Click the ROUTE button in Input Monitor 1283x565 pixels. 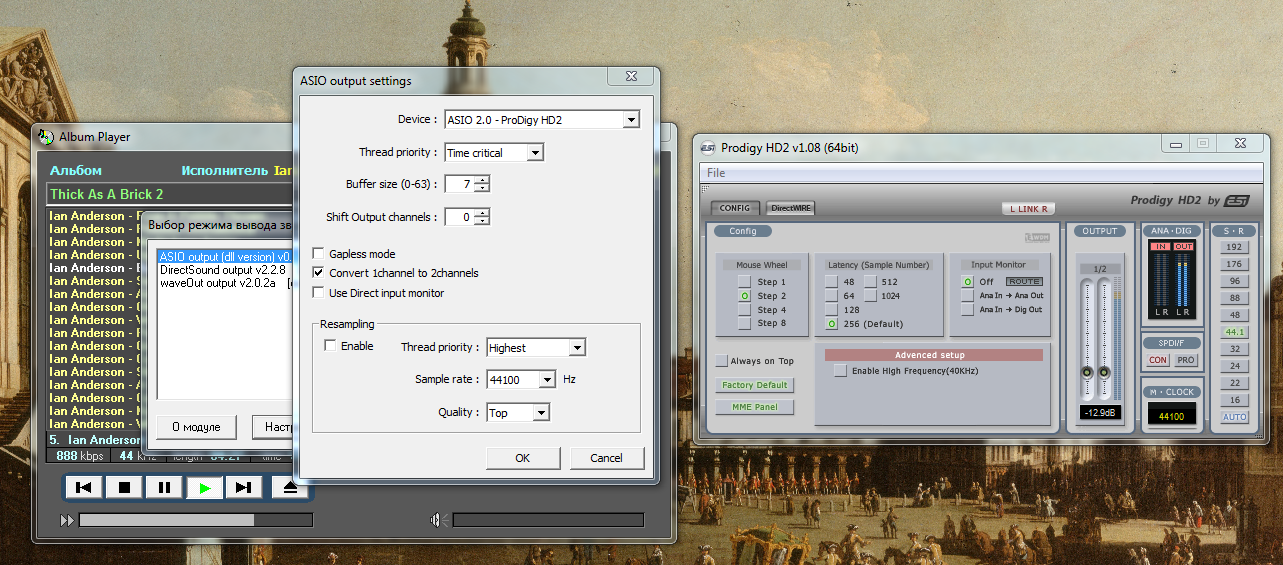pos(1023,282)
